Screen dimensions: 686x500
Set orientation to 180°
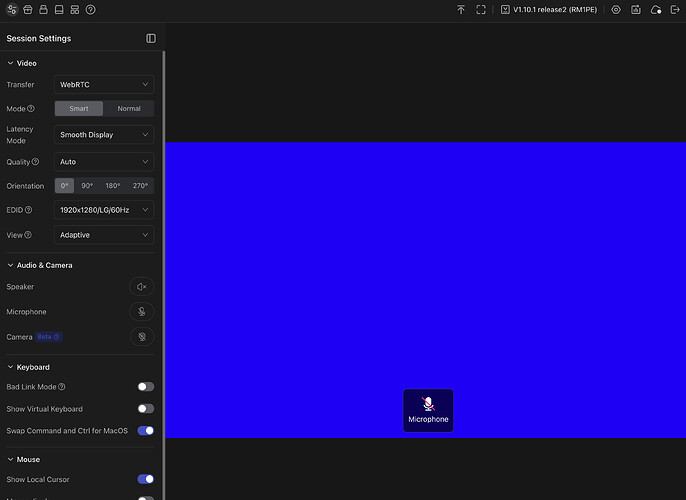(112, 185)
